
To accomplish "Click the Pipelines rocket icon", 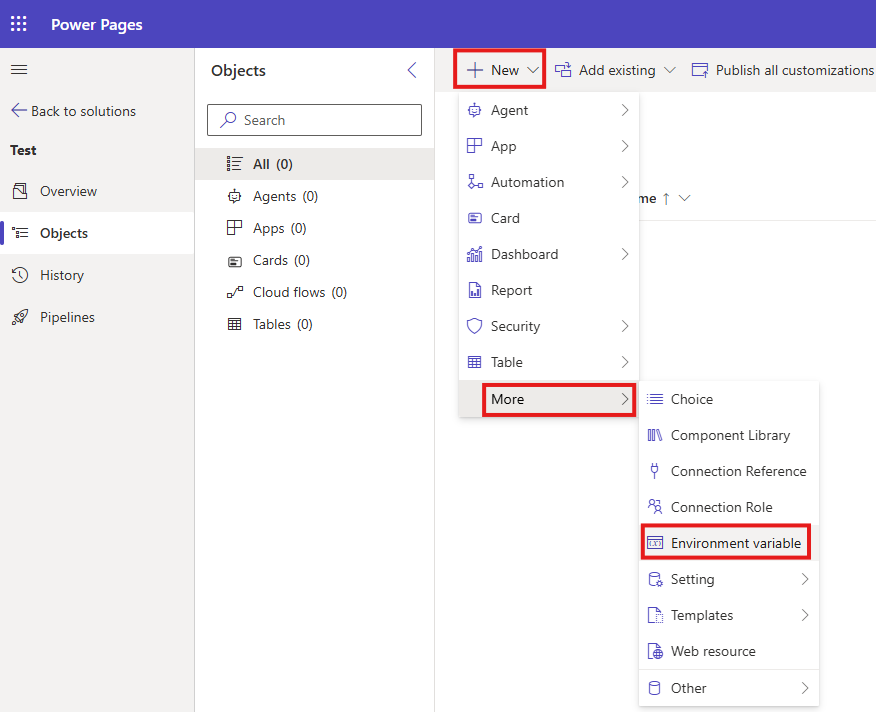I will pos(20,317).
